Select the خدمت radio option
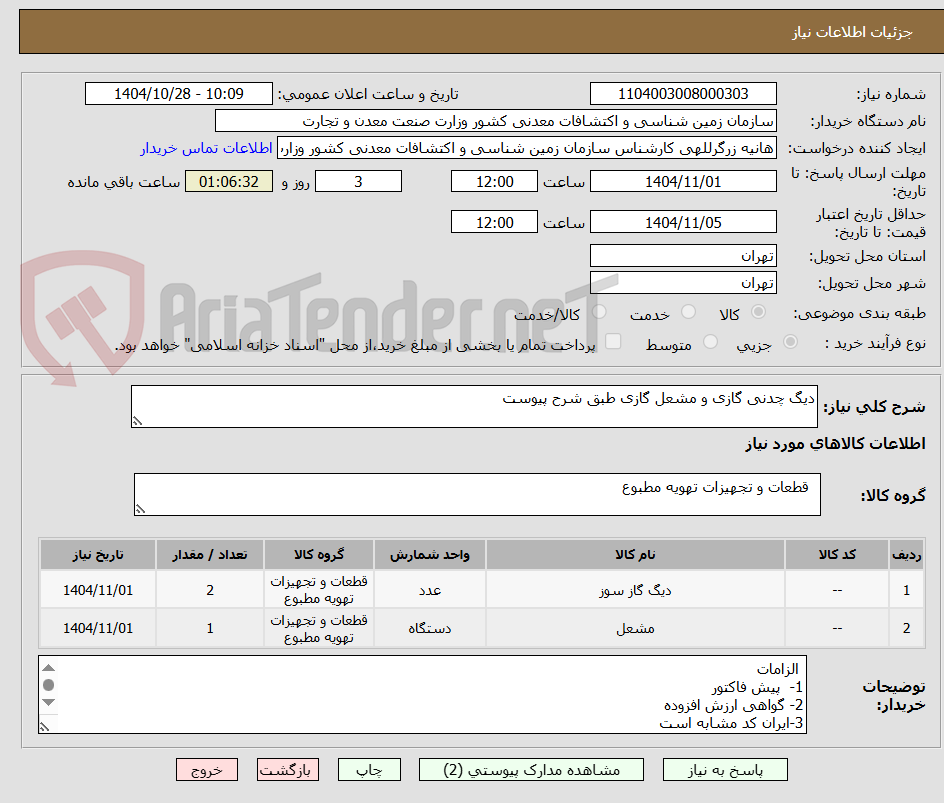 [x=687, y=310]
